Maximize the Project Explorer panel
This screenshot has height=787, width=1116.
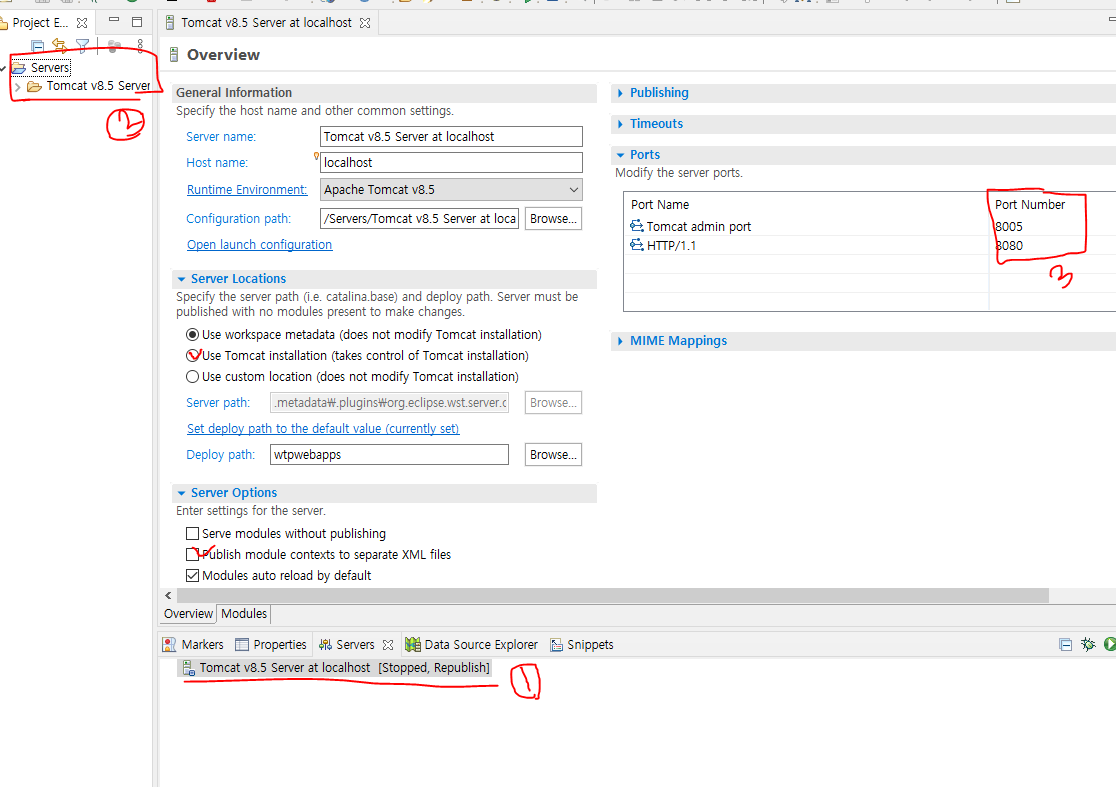[x=137, y=21]
